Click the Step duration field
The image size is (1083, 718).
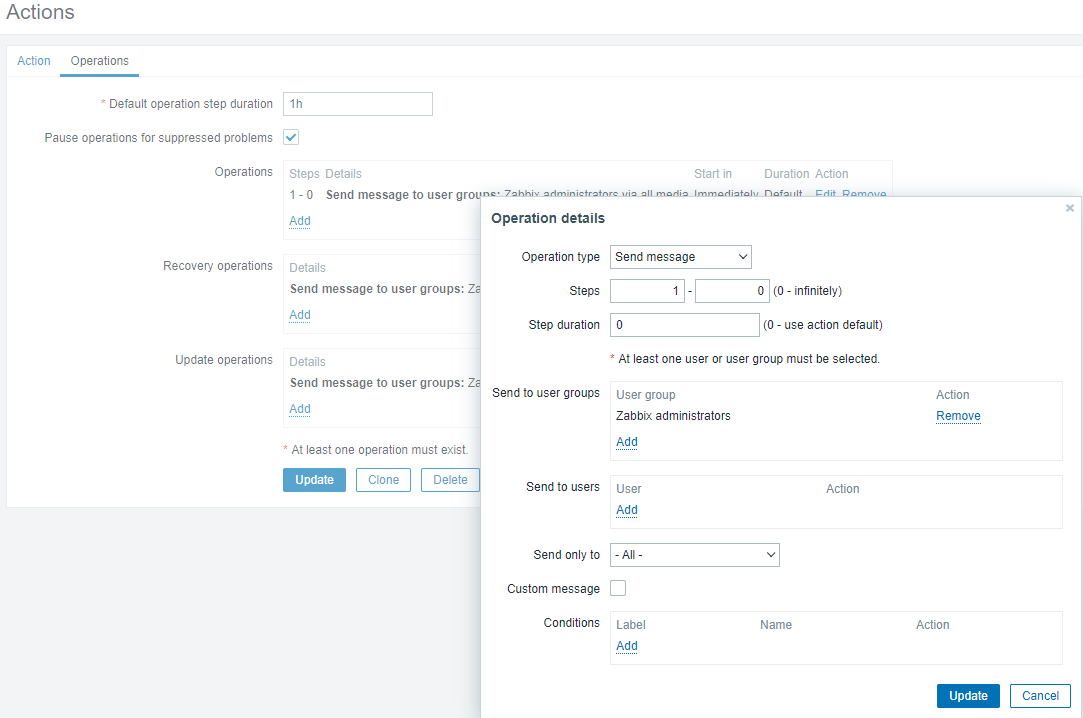coord(684,325)
